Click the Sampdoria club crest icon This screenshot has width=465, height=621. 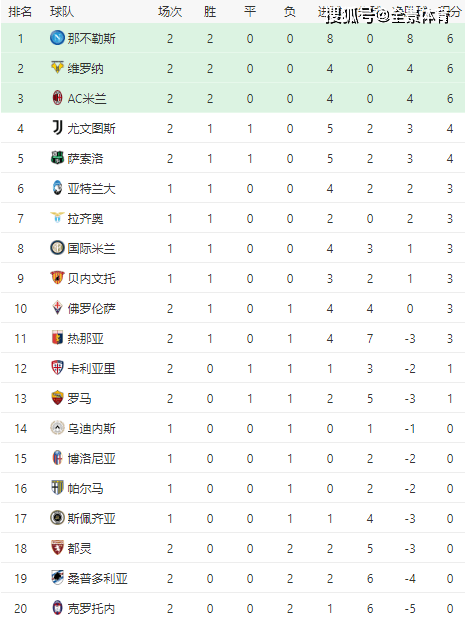(x=57, y=577)
